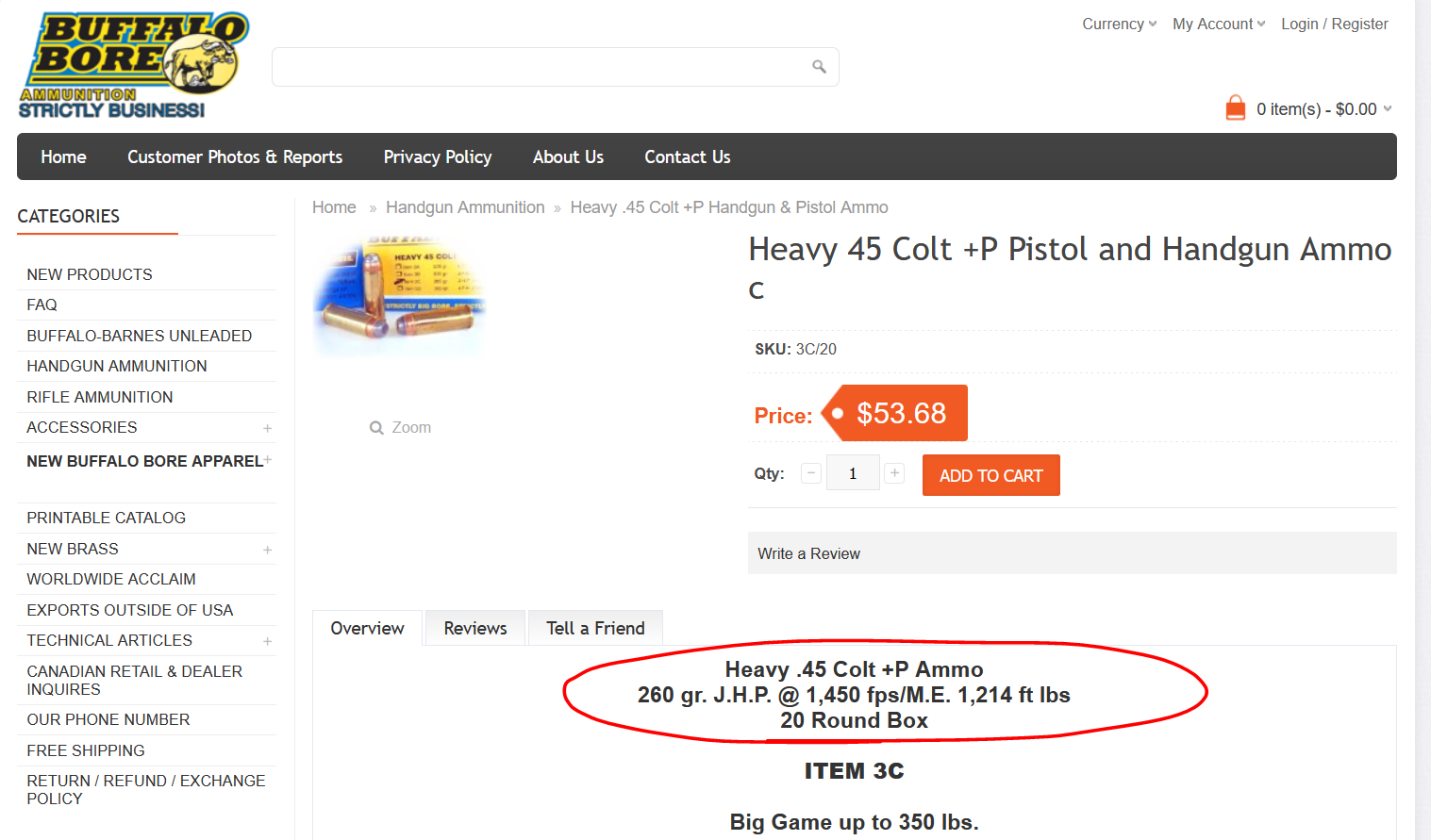
Task: Expand the cart total dropdown arrow
Action: (1388, 108)
